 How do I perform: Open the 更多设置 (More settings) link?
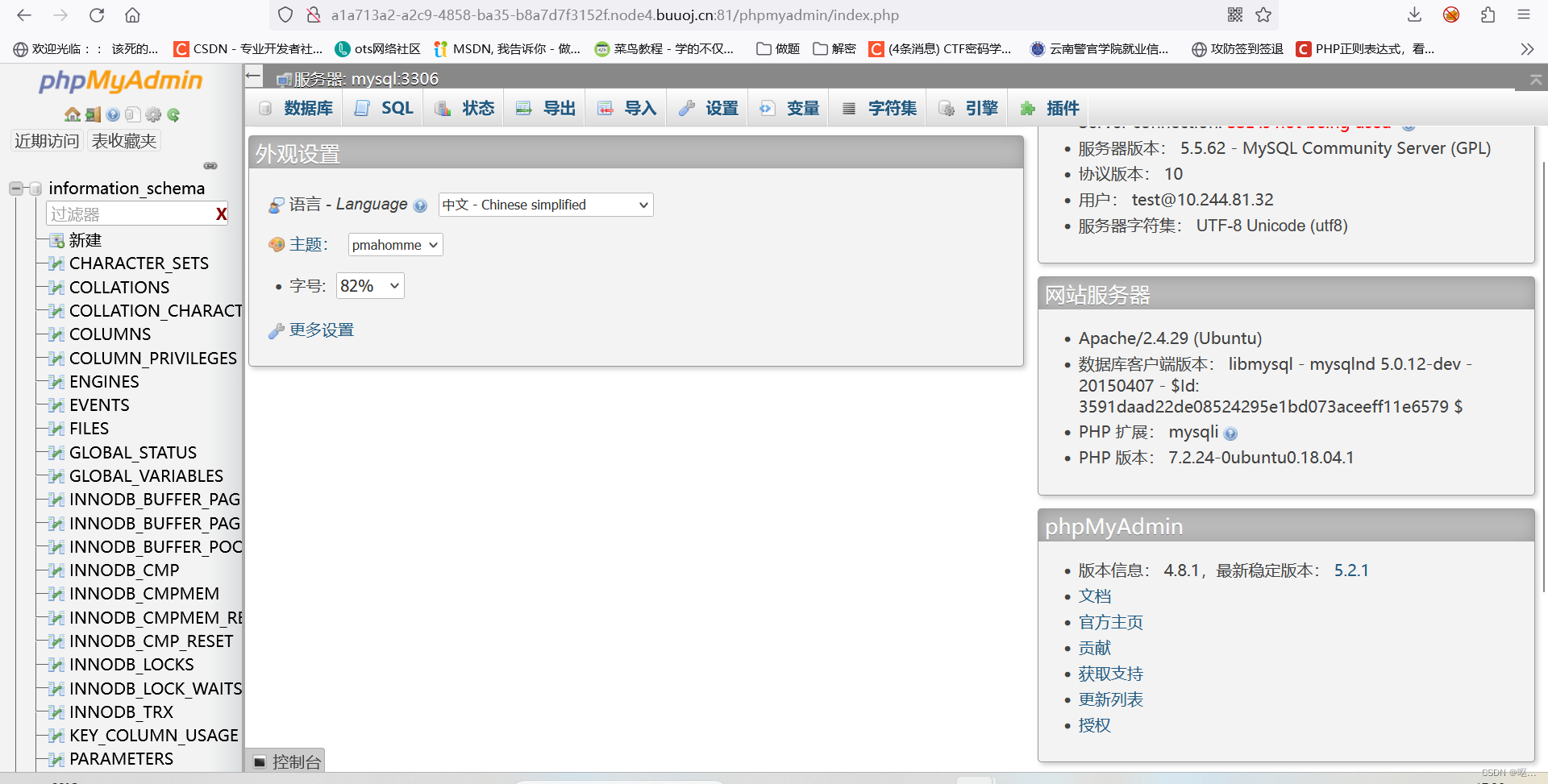point(322,330)
